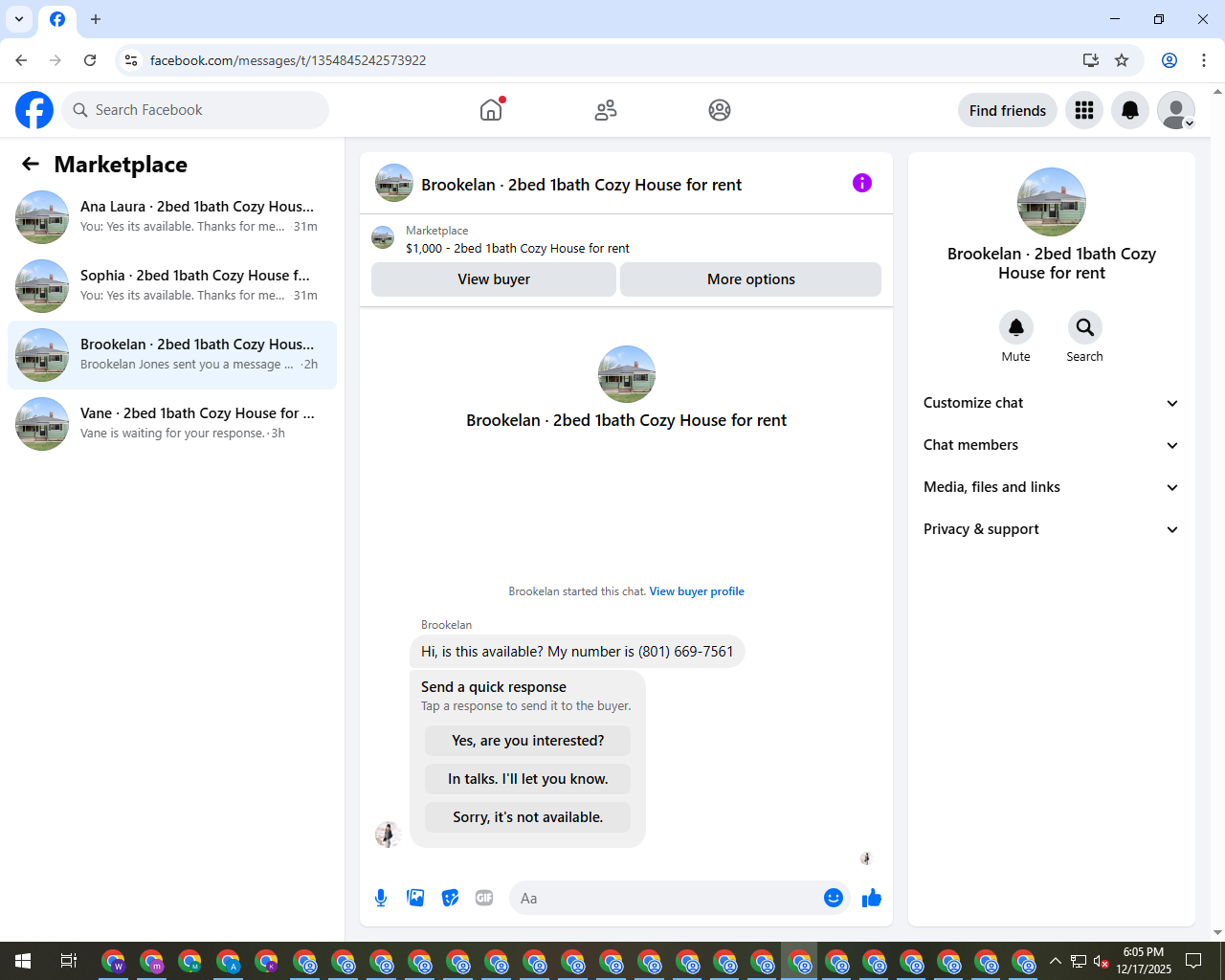Open the Facebook logo home link

34,110
